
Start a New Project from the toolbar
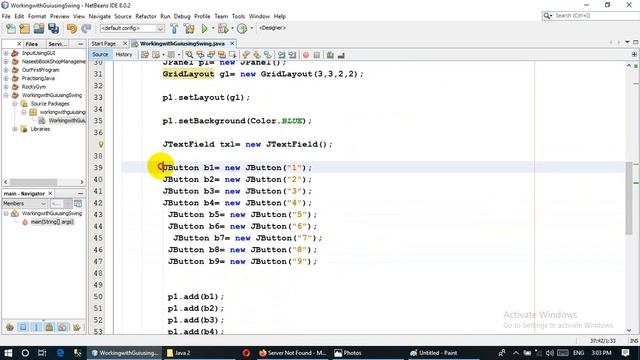[x=24, y=28]
